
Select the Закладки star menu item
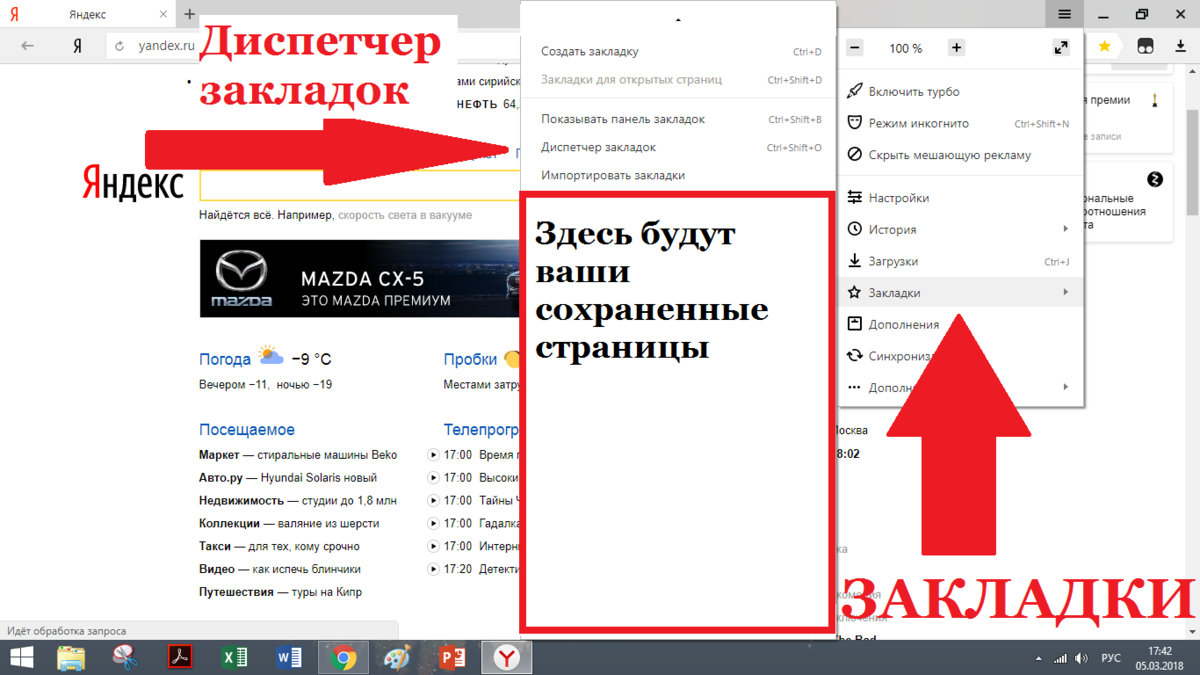(x=960, y=293)
